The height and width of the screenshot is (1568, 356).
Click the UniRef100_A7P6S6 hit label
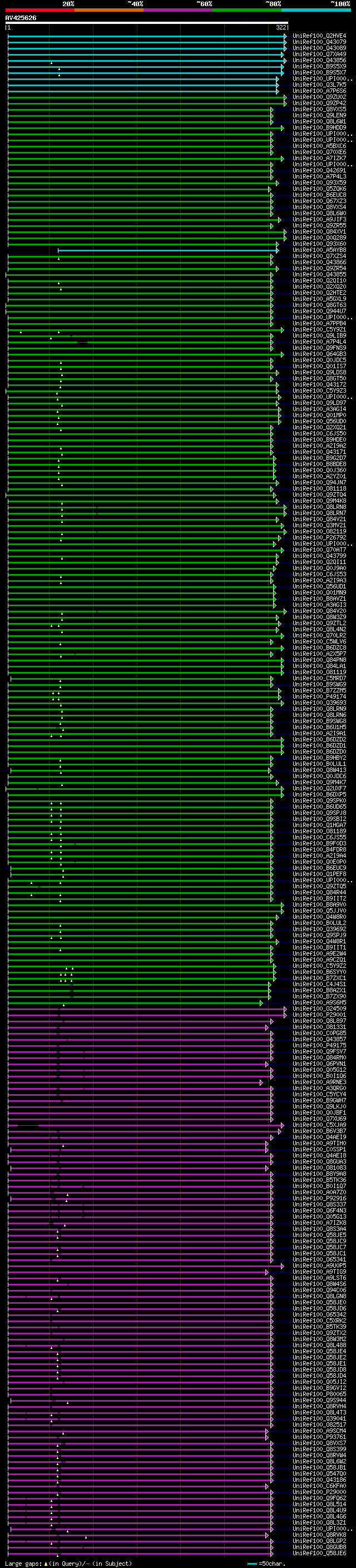[319, 91]
